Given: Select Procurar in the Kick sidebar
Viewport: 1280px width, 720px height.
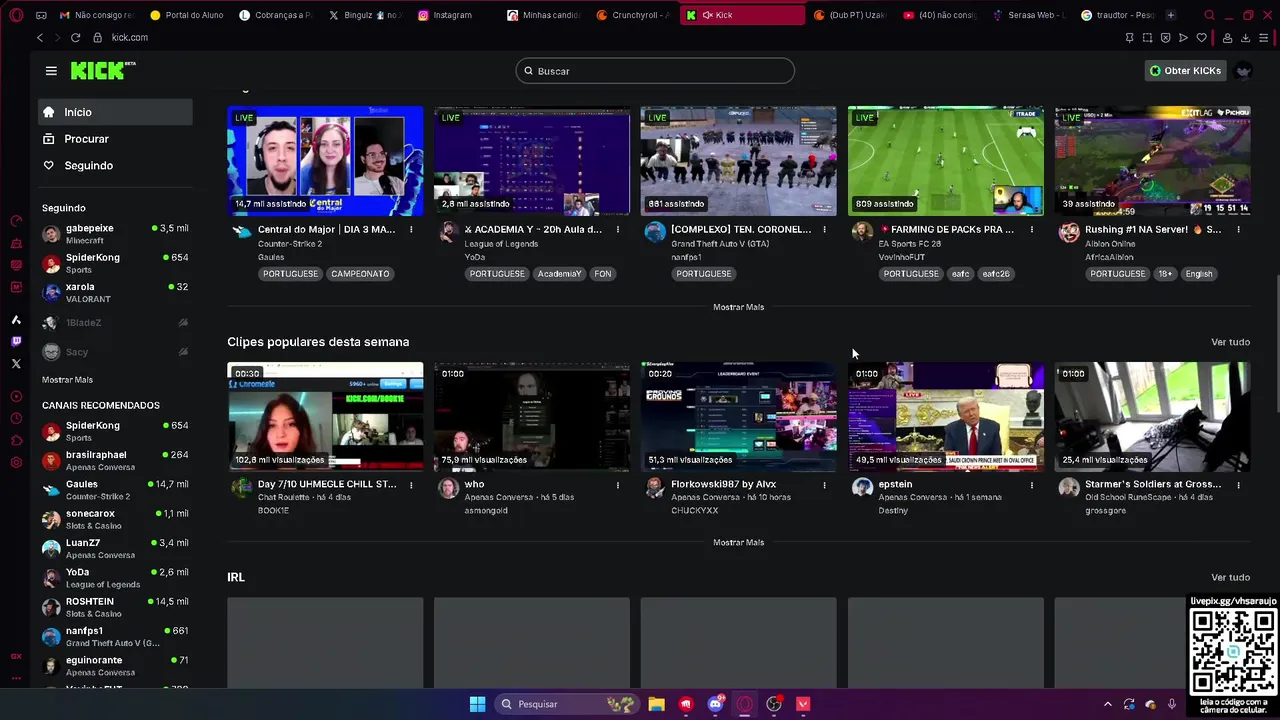Looking at the screenshot, I should tap(115, 139).
